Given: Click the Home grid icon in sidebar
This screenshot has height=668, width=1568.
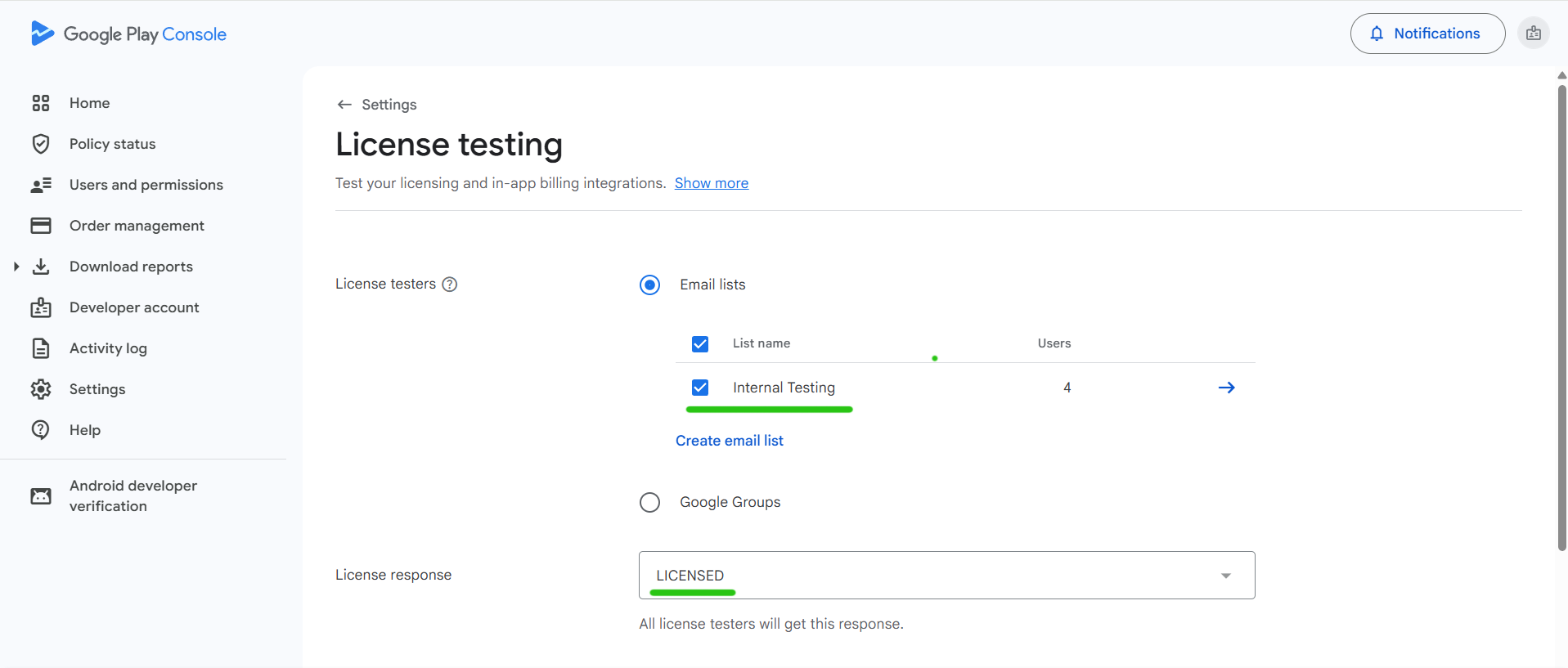Looking at the screenshot, I should (x=41, y=103).
